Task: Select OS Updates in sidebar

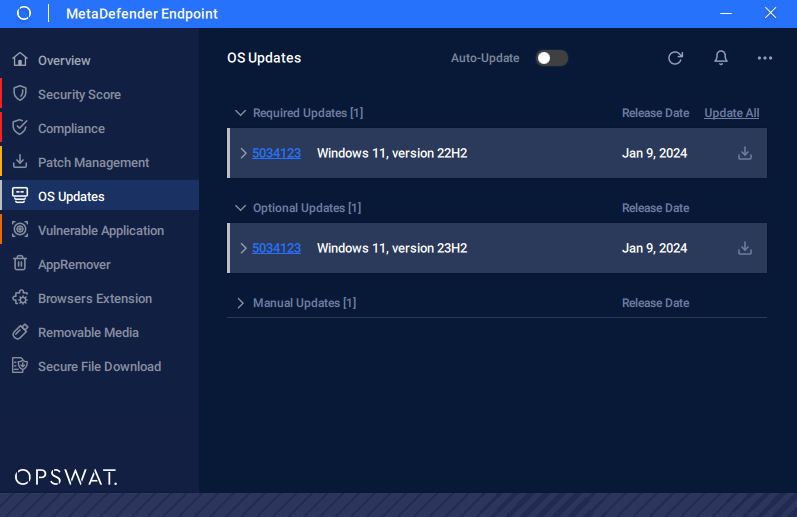Action: (100, 195)
